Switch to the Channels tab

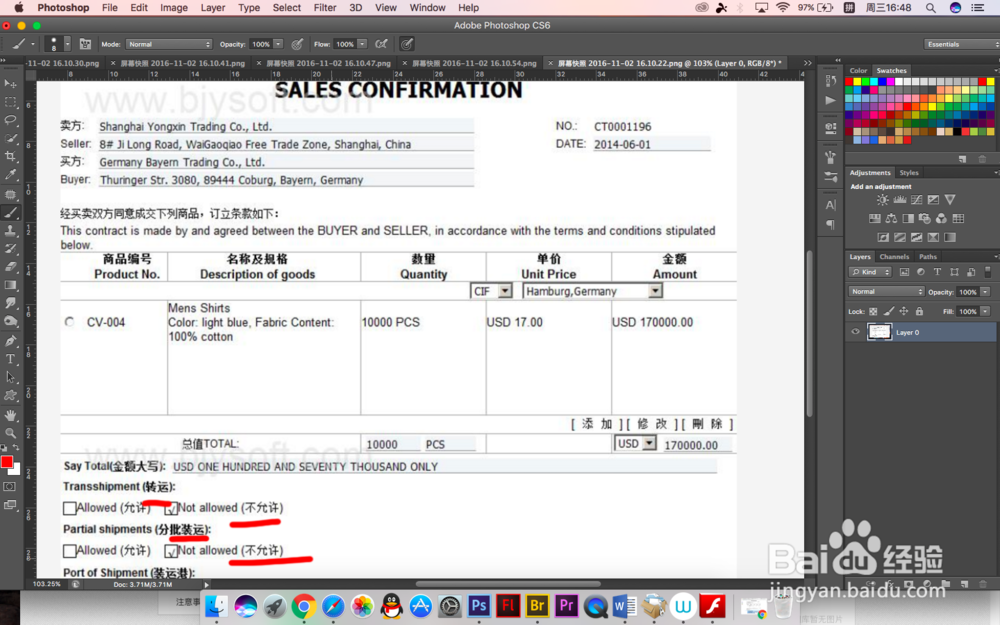[893, 256]
